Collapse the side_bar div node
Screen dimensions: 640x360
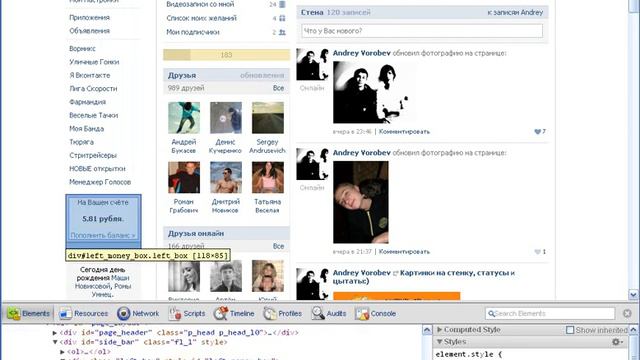(55, 342)
